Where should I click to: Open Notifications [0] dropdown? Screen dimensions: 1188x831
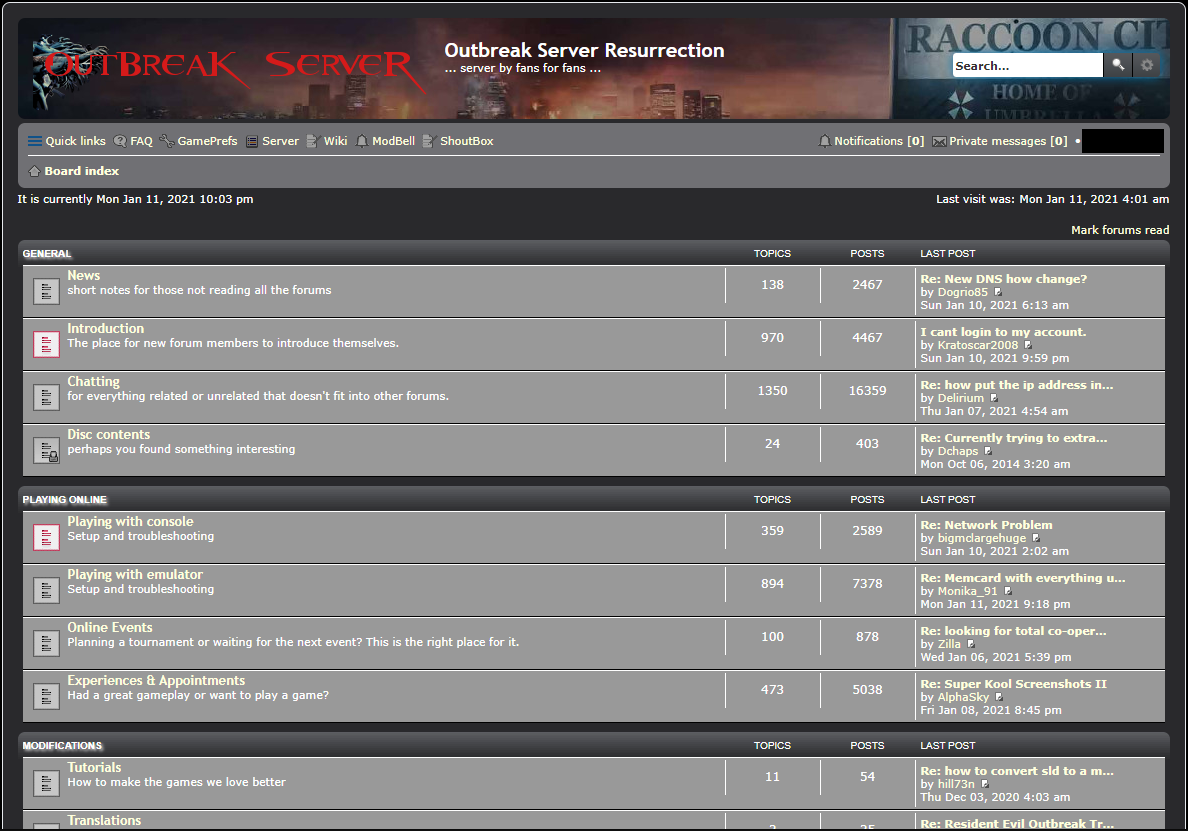click(871, 141)
